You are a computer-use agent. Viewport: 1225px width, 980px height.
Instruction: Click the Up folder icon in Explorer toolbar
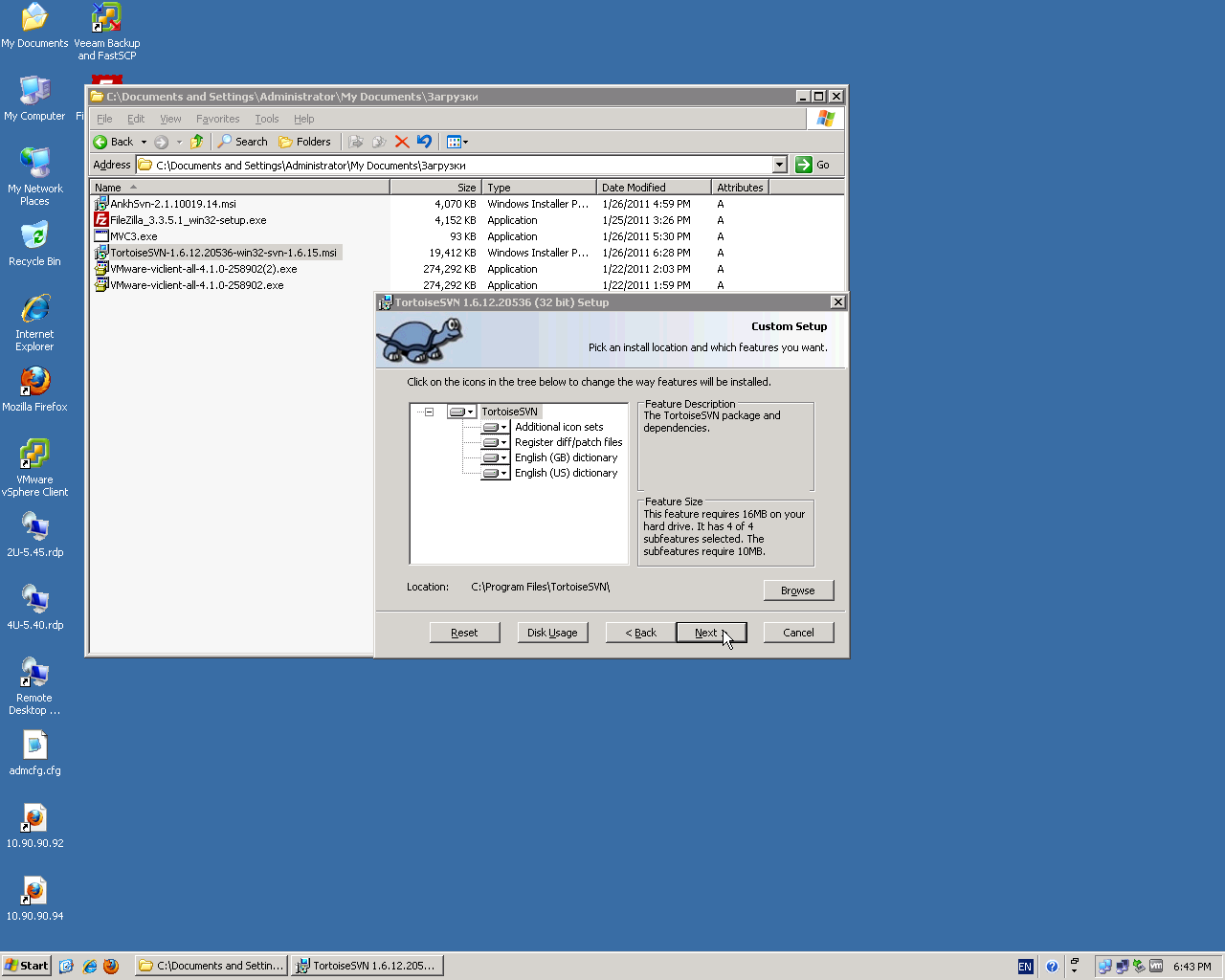coord(197,142)
